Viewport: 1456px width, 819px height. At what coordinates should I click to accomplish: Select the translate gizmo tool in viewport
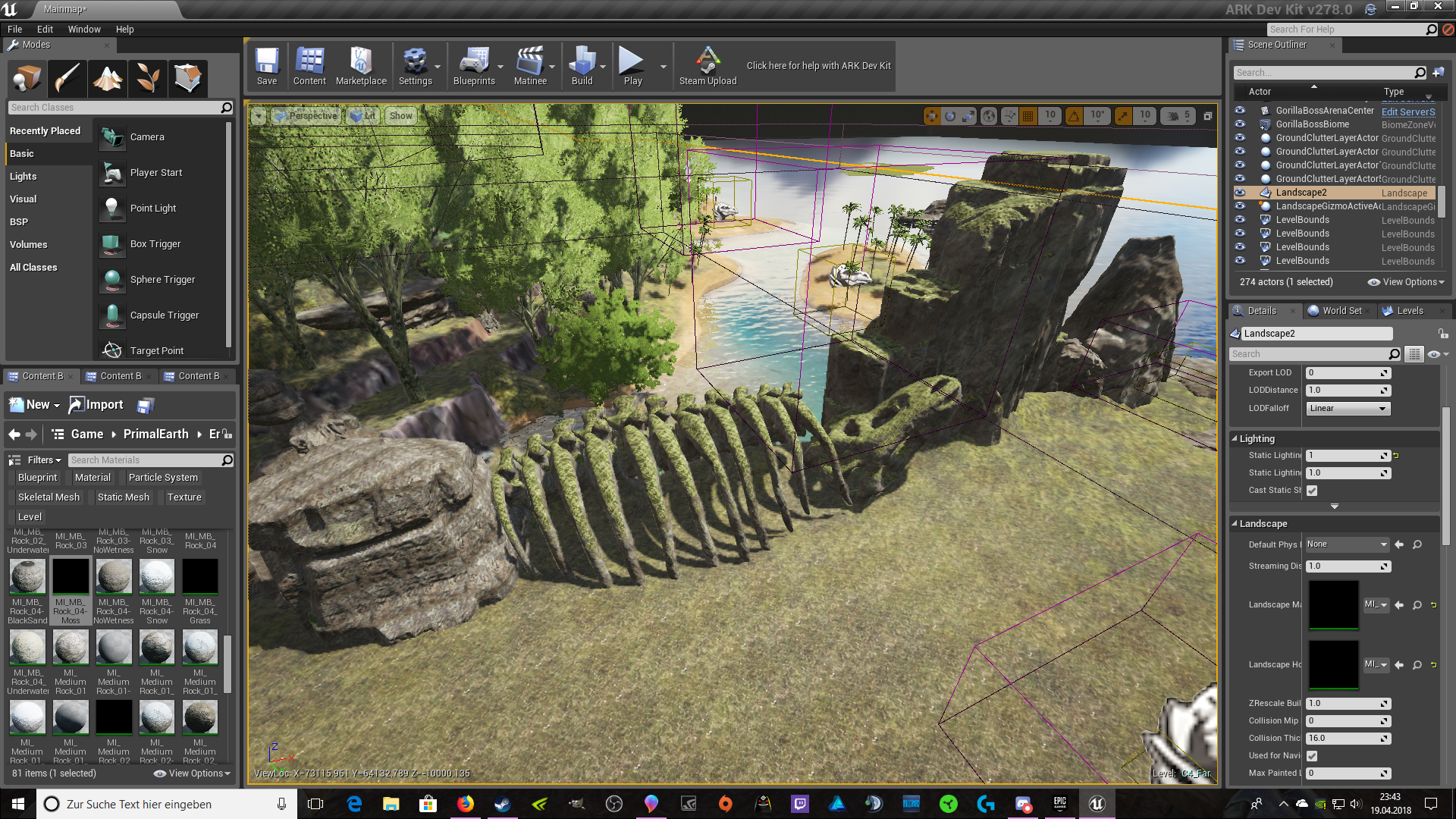pyautogui.click(x=931, y=116)
